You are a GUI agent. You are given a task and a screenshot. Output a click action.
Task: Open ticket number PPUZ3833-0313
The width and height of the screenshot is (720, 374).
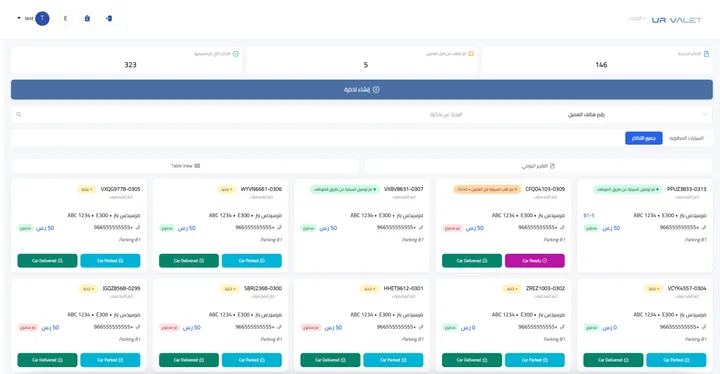pos(686,189)
